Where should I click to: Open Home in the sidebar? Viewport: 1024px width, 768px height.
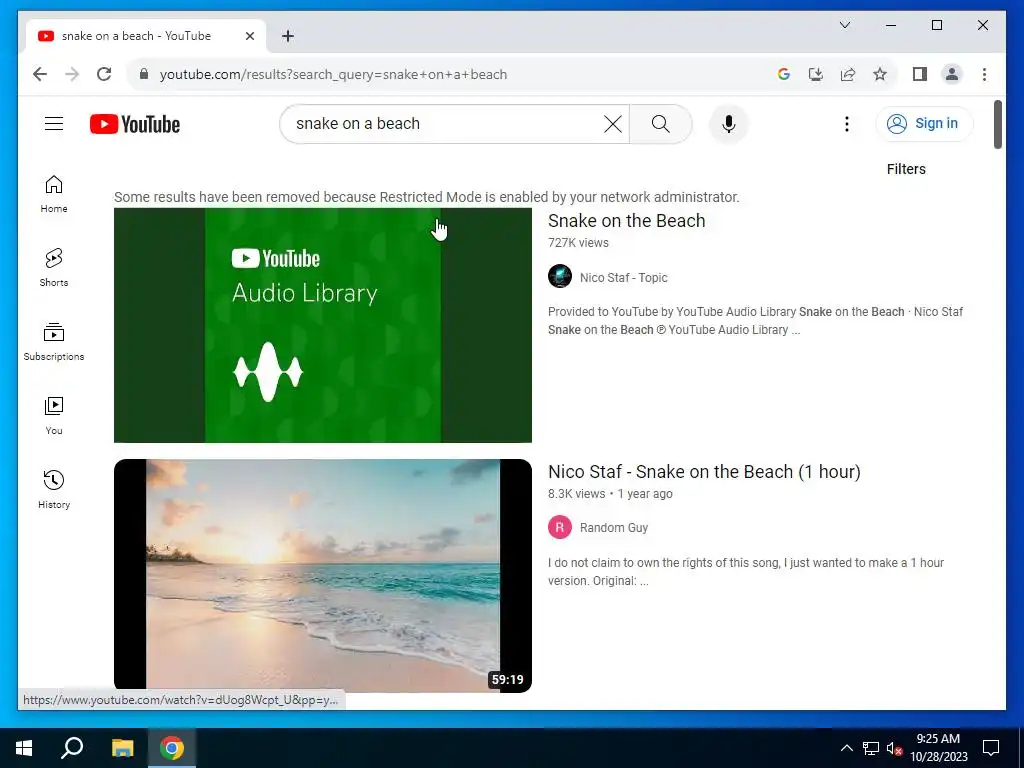point(54,194)
